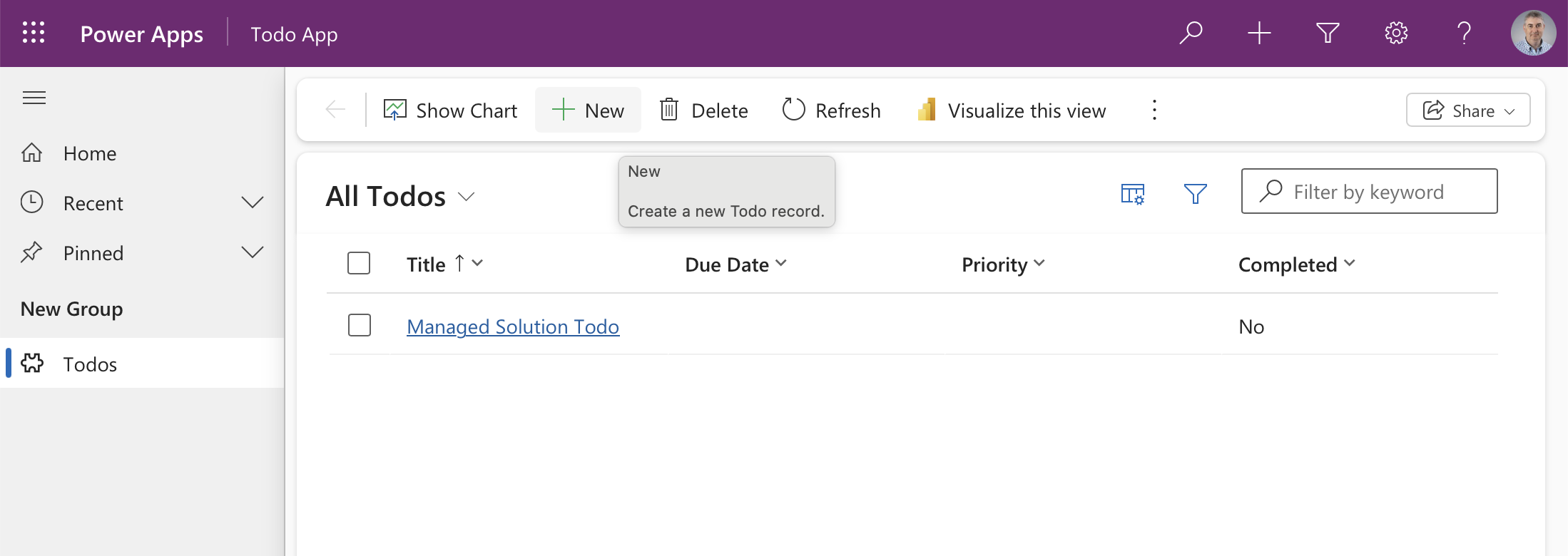The image size is (1568, 556).
Task: Open the more commands overflow menu
Action: click(1154, 110)
